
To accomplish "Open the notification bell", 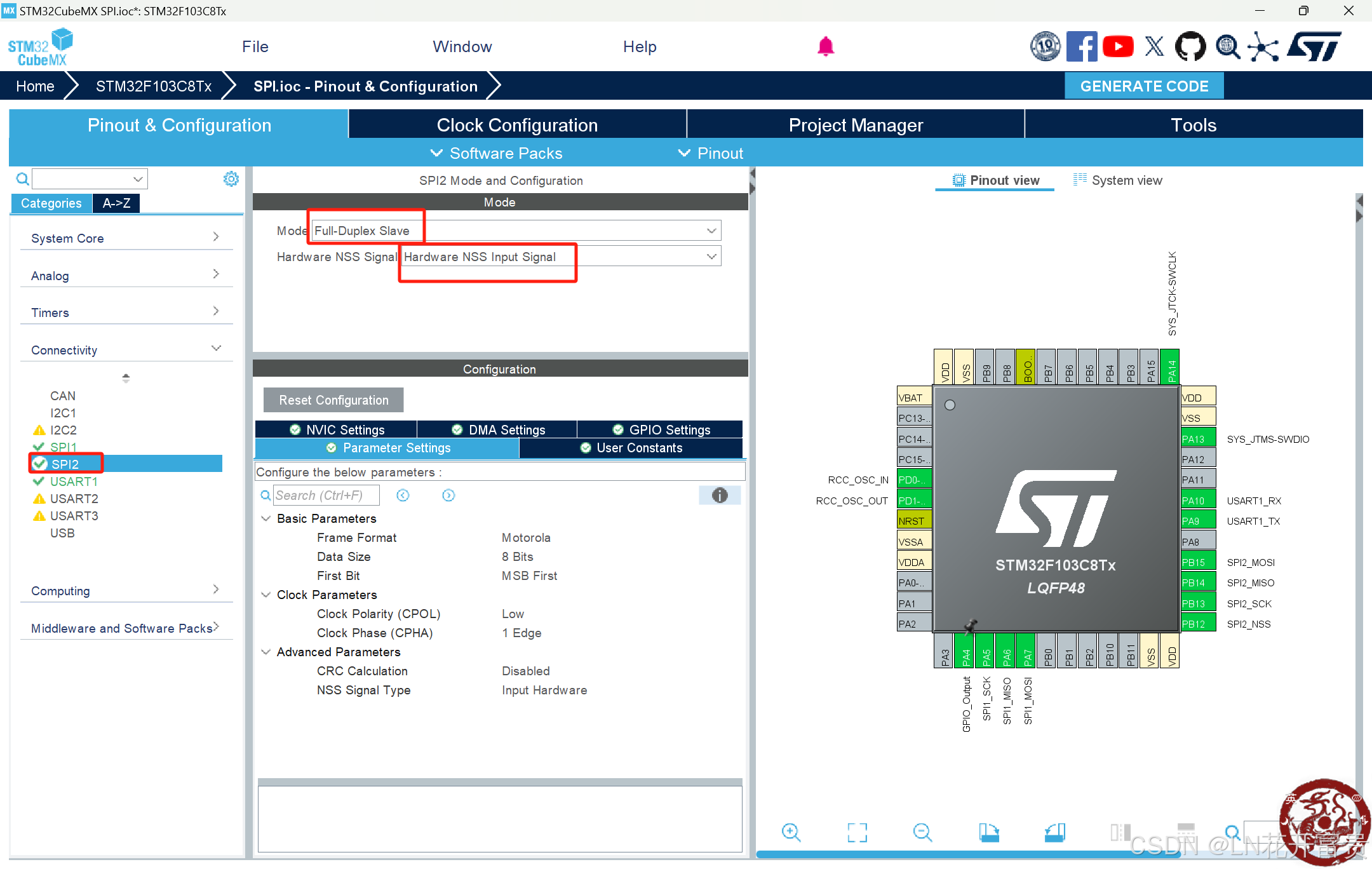I will [x=825, y=46].
